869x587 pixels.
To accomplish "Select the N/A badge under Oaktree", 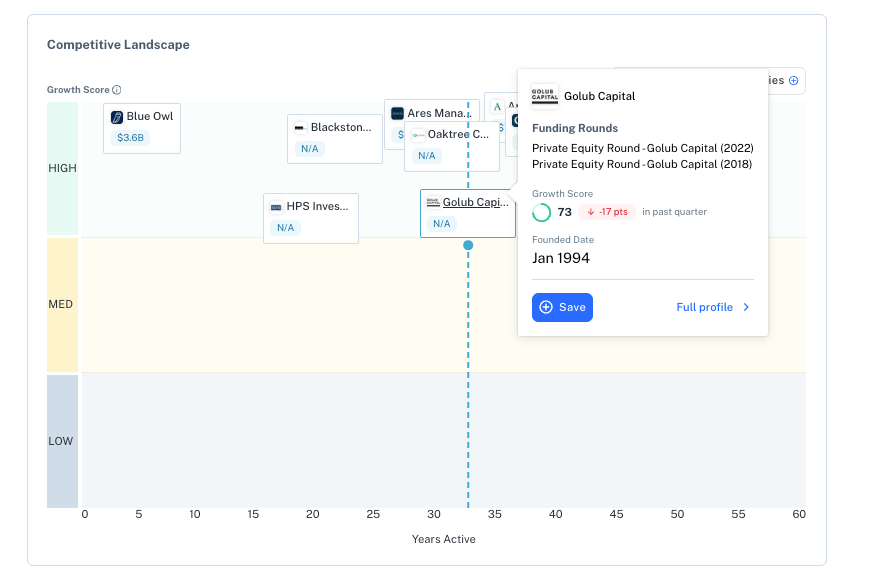I will tap(427, 156).
